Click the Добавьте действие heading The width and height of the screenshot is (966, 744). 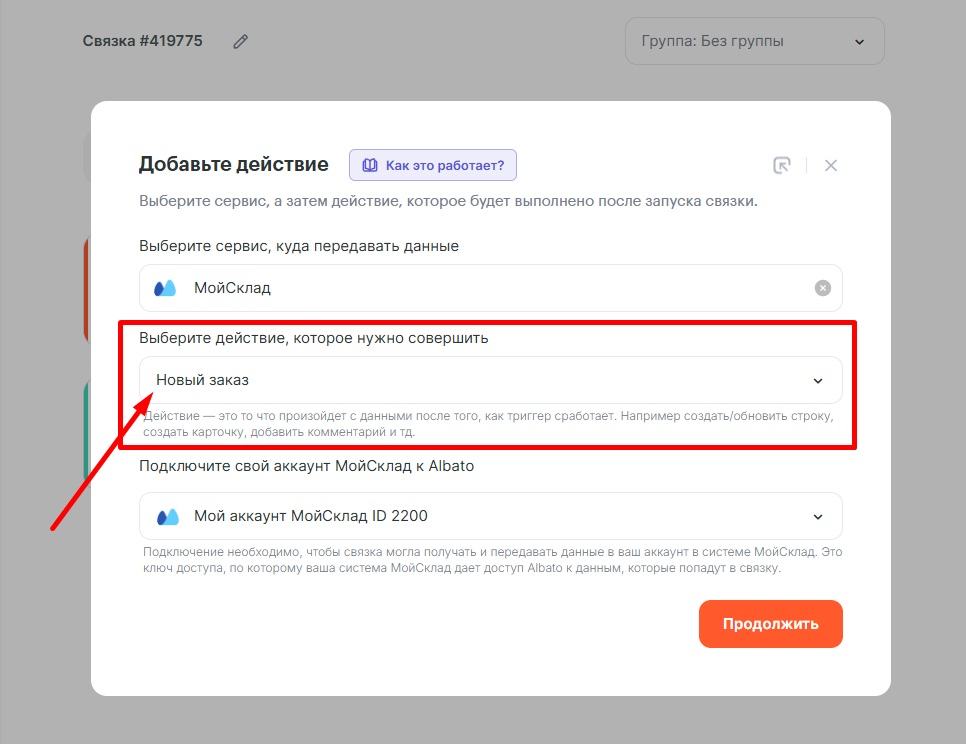point(233,164)
